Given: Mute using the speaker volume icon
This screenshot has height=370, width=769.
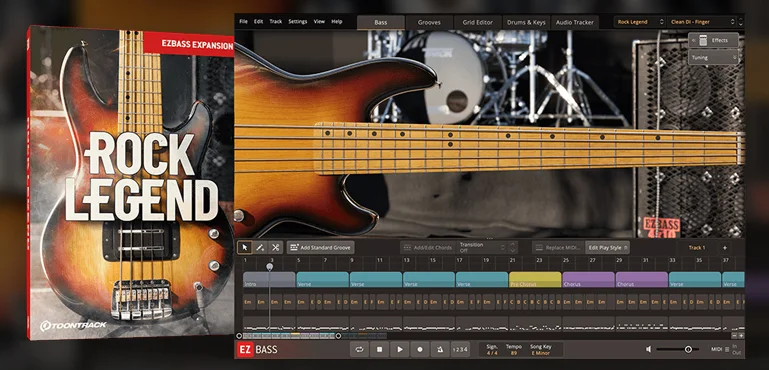Looking at the screenshot, I should 648,349.
